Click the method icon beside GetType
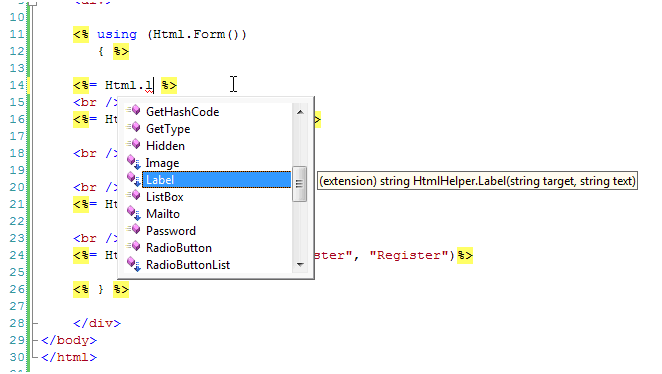The image size is (662, 374). coord(134,127)
